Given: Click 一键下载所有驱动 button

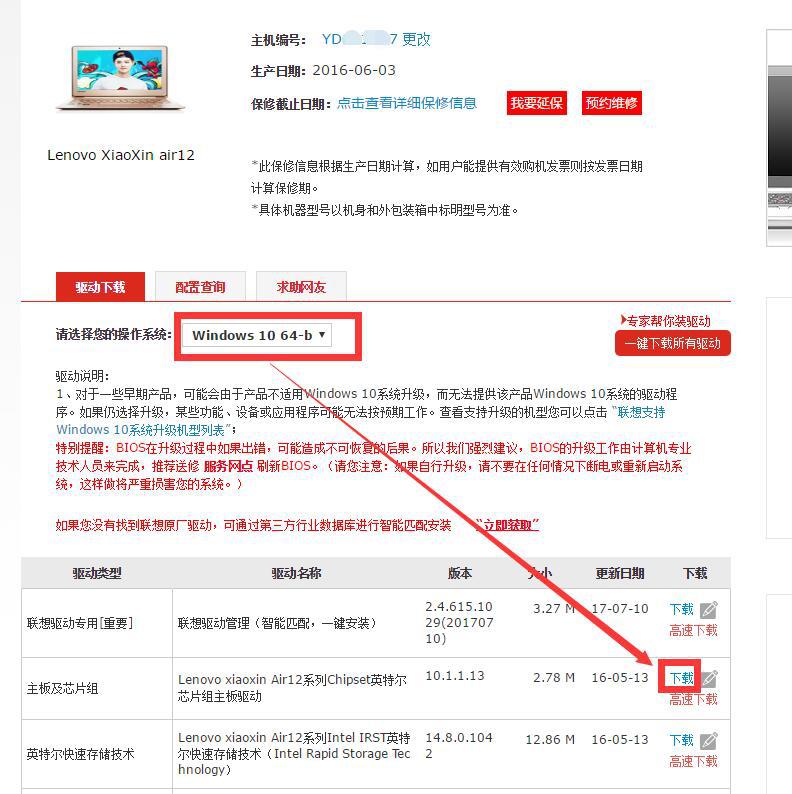Looking at the screenshot, I should pos(672,344).
